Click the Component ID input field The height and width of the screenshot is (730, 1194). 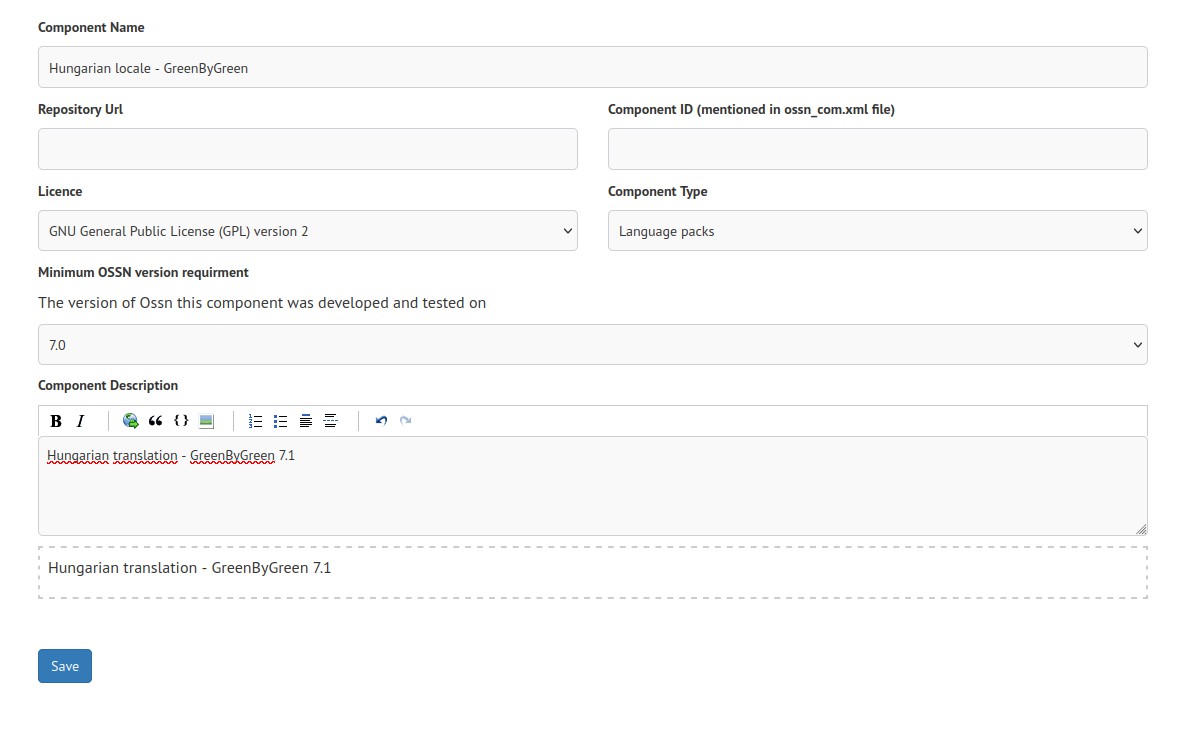click(877, 149)
